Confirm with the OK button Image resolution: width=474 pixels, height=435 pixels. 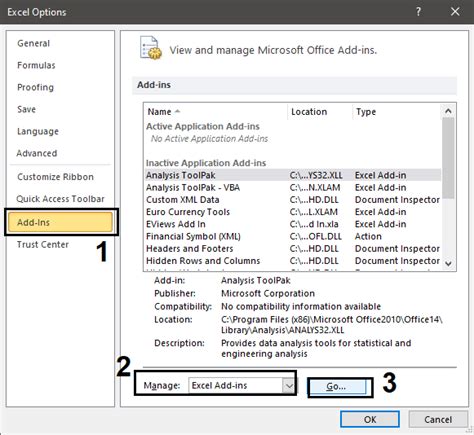[x=370, y=419]
